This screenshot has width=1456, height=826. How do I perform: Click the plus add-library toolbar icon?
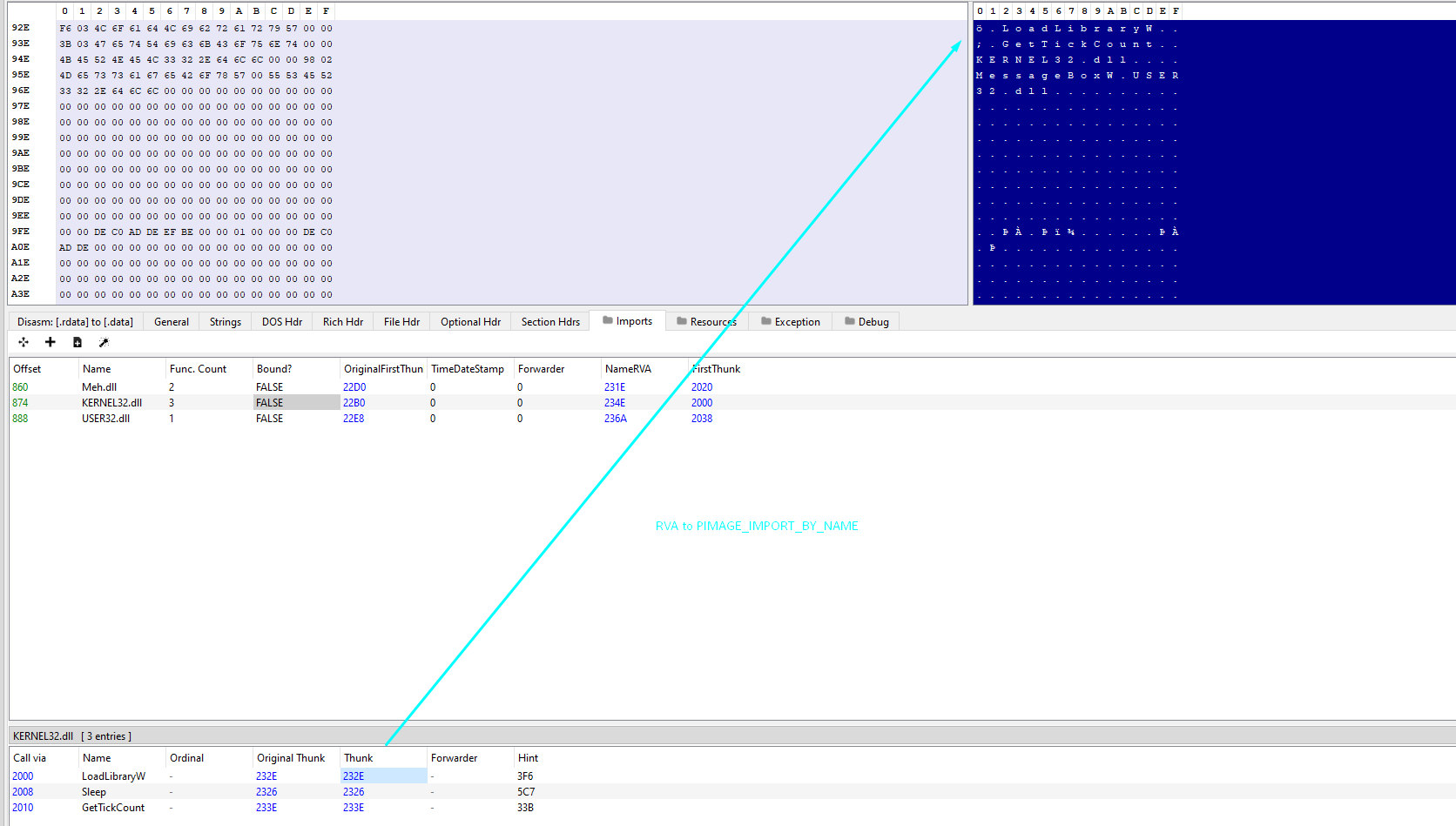pyautogui.click(x=51, y=342)
